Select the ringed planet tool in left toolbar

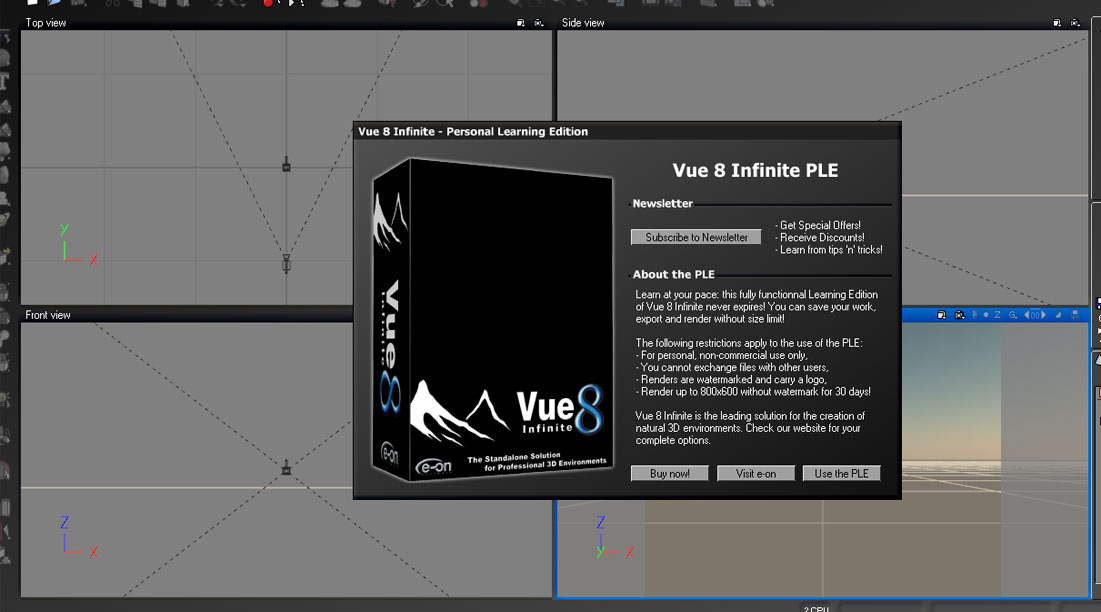4,220
